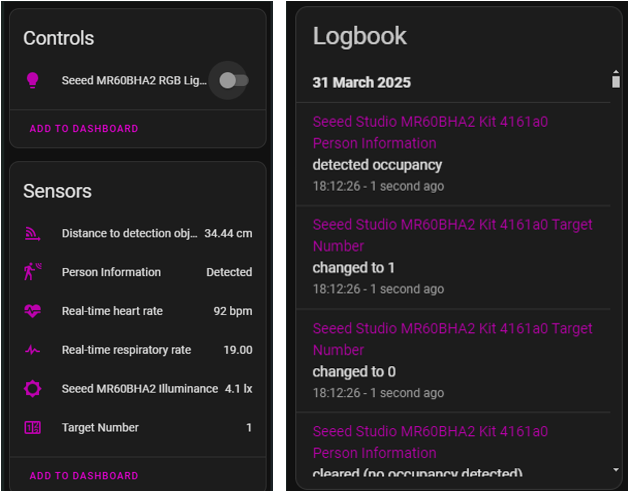Click the Logbook scrollbar thumb
Image resolution: width=628 pixels, height=491 pixels.
click(616, 81)
